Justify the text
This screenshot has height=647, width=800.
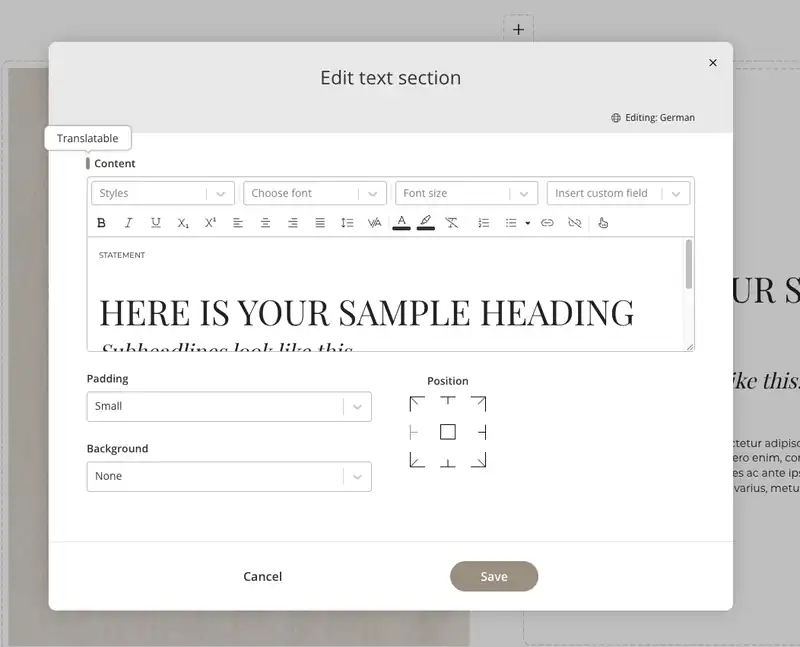(320, 223)
